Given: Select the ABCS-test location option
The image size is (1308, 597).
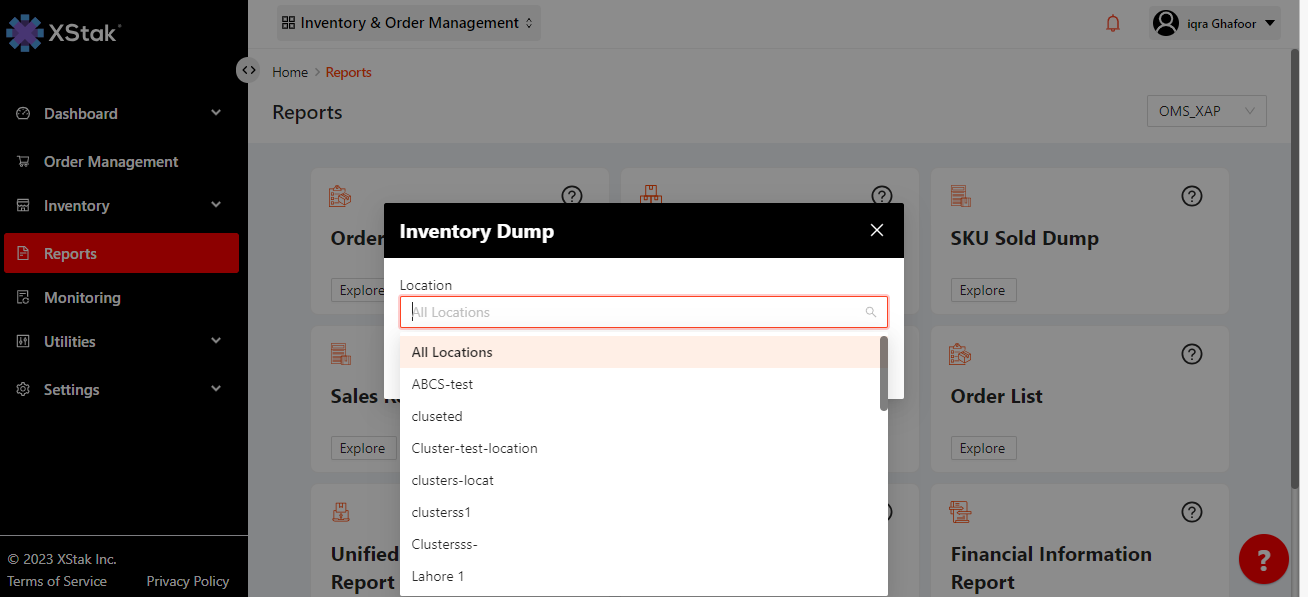Looking at the screenshot, I should 442,384.
